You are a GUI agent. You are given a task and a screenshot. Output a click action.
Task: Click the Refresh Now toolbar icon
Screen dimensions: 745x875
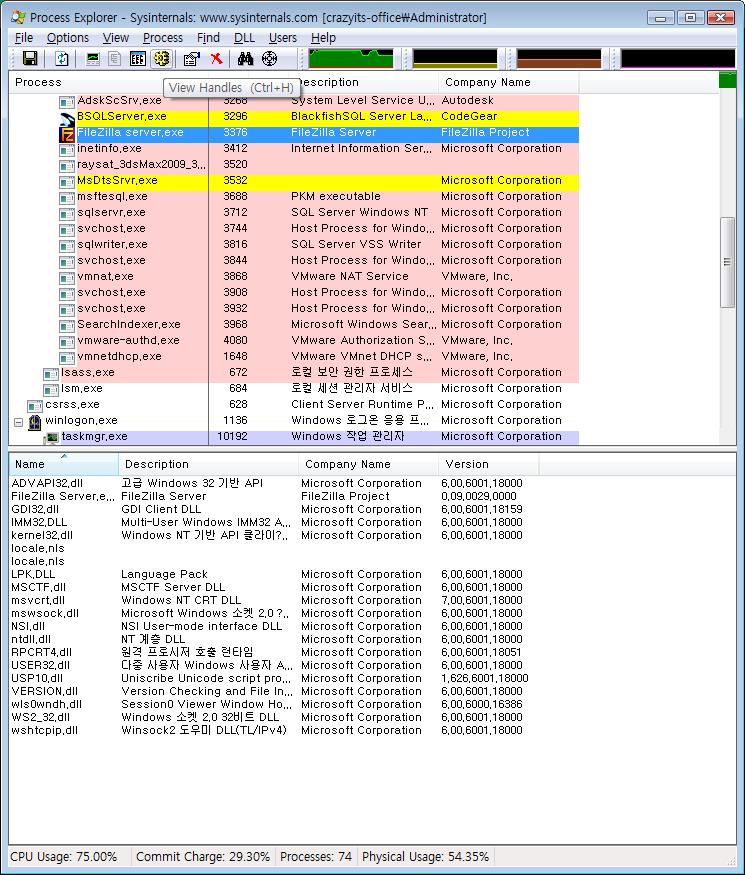61,59
